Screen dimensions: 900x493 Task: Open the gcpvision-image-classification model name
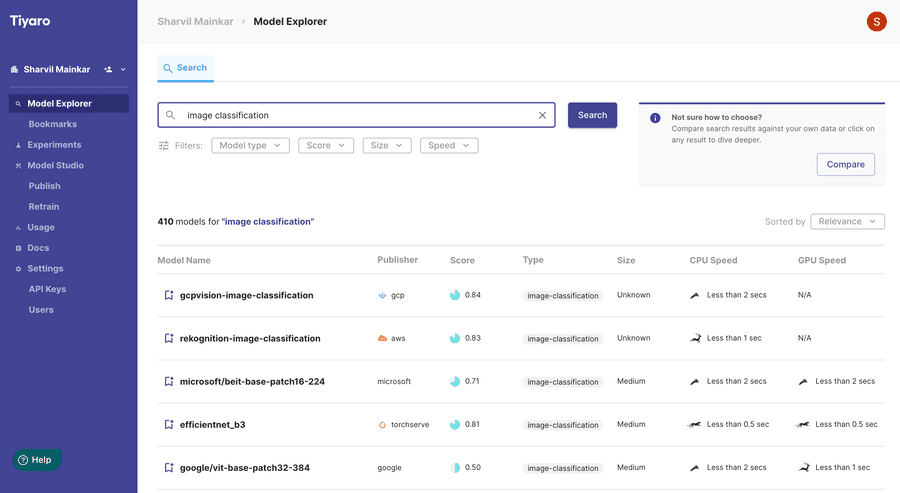(247, 295)
